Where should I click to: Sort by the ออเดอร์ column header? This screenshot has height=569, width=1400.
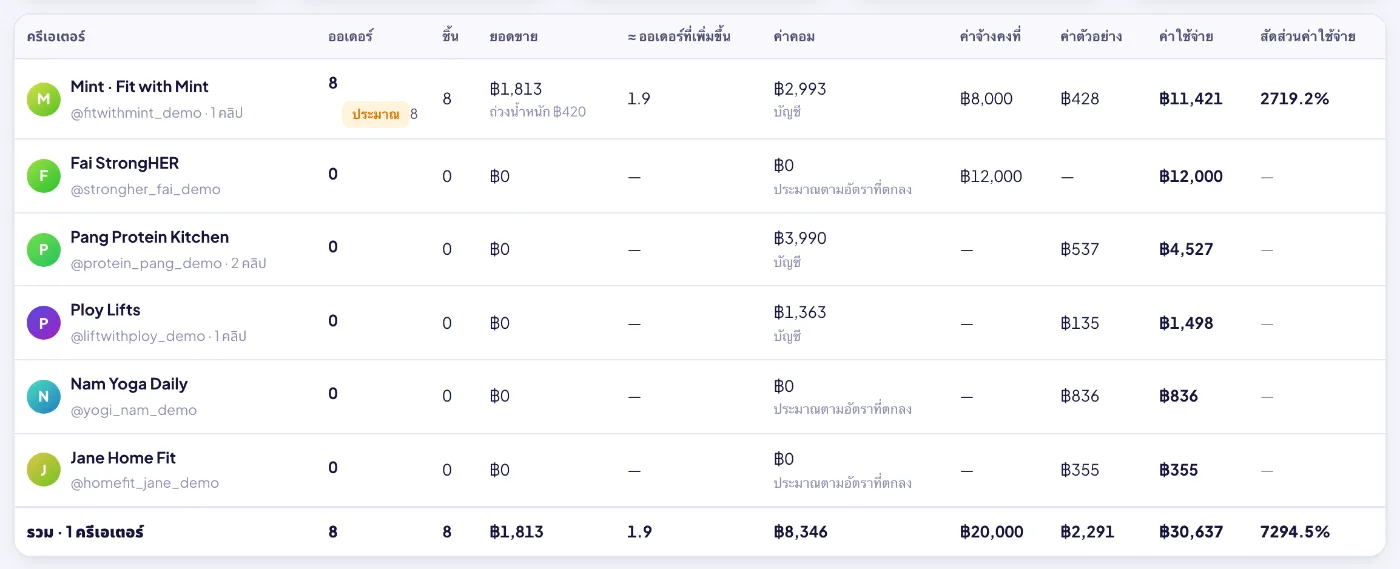tap(350, 37)
